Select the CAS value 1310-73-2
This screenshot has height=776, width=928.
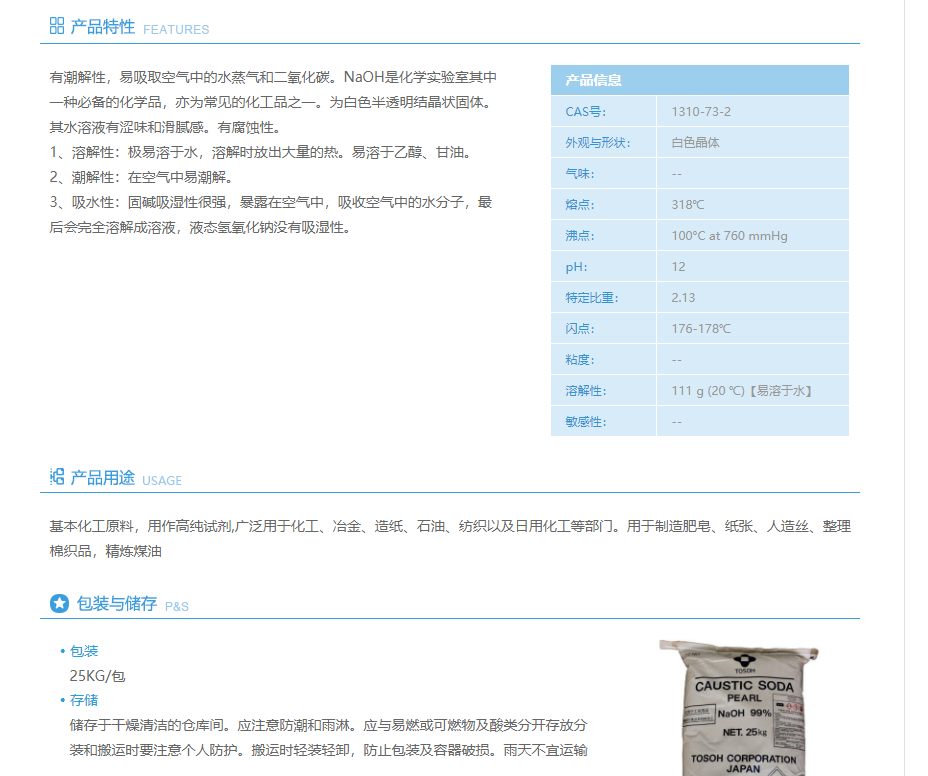(701, 112)
